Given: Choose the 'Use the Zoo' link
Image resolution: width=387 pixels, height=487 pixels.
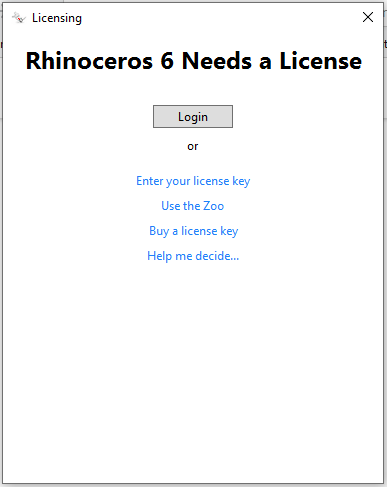Looking at the screenshot, I should coord(193,206).
